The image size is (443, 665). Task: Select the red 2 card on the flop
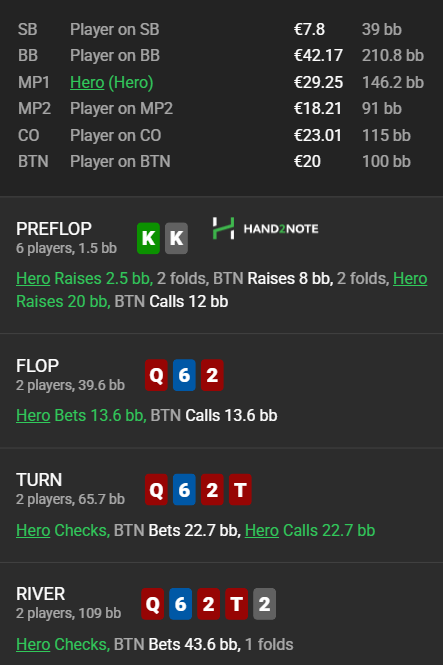[212, 375]
